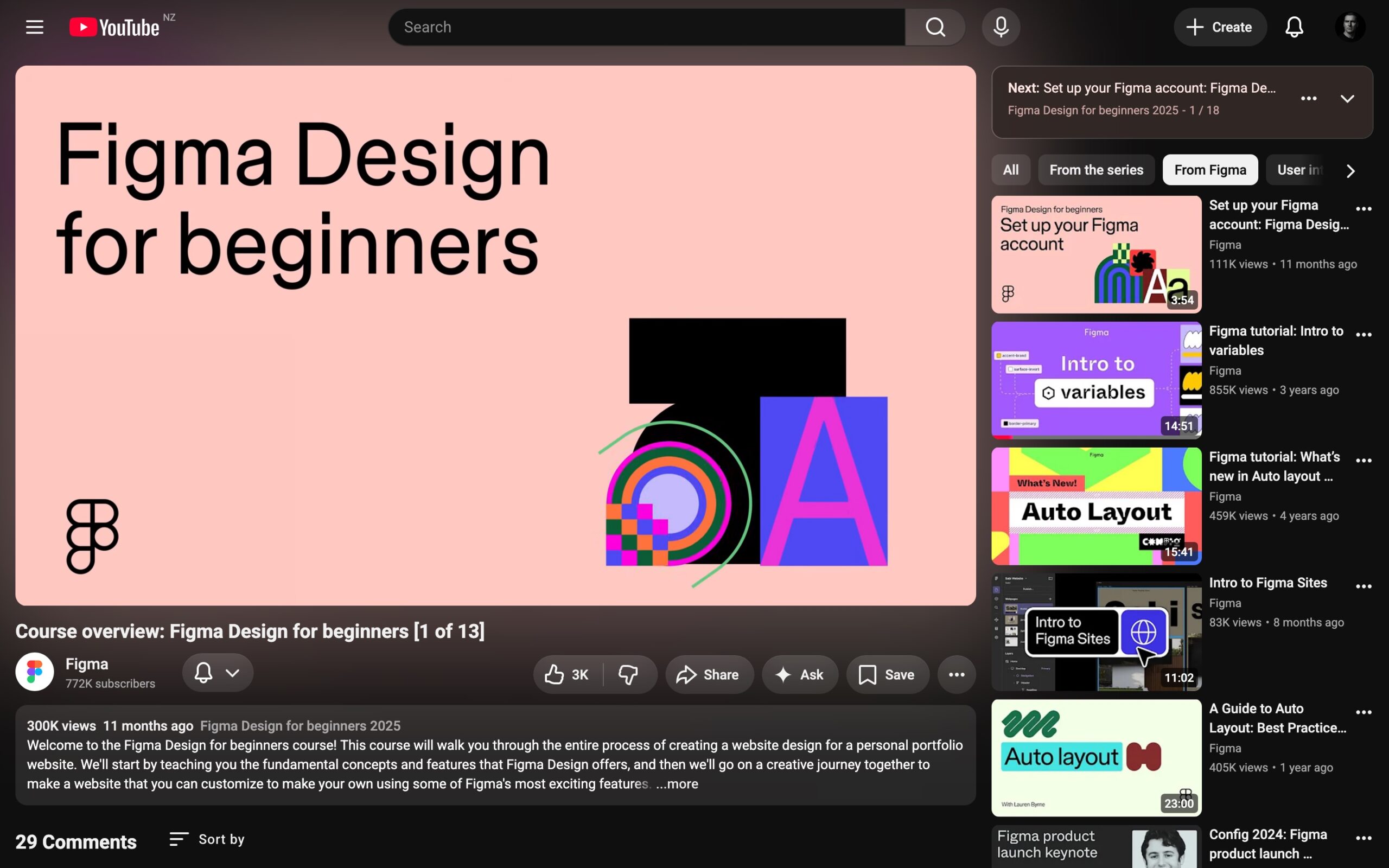Open subscription notification bell dropdown
Image resolution: width=1389 pixels, height=868 pixels.
pos(218,672)
